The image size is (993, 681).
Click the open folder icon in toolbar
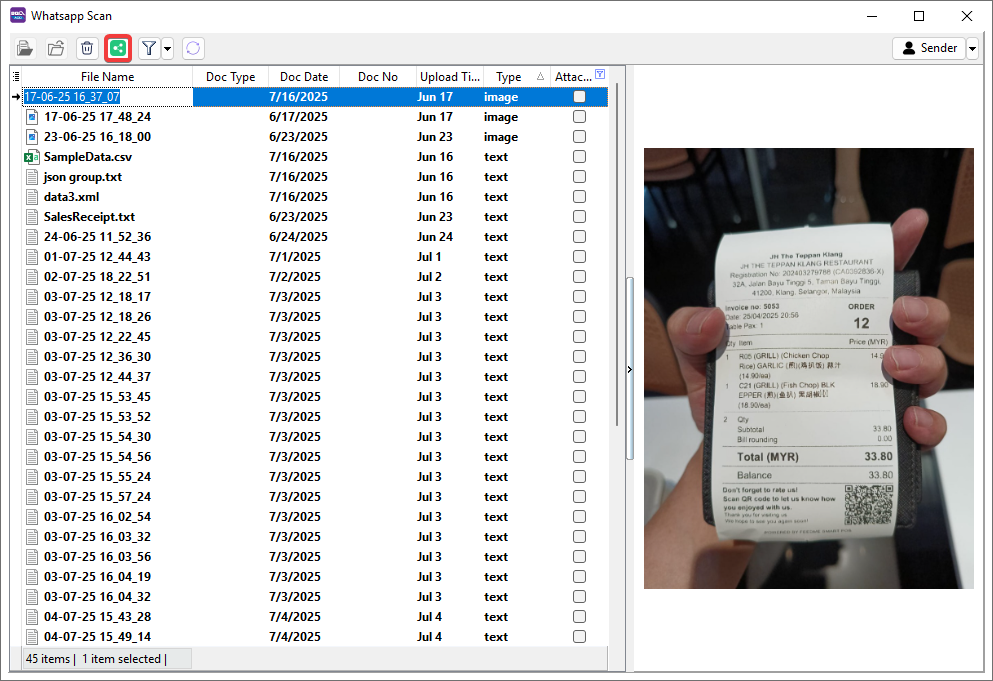[25, 48]
